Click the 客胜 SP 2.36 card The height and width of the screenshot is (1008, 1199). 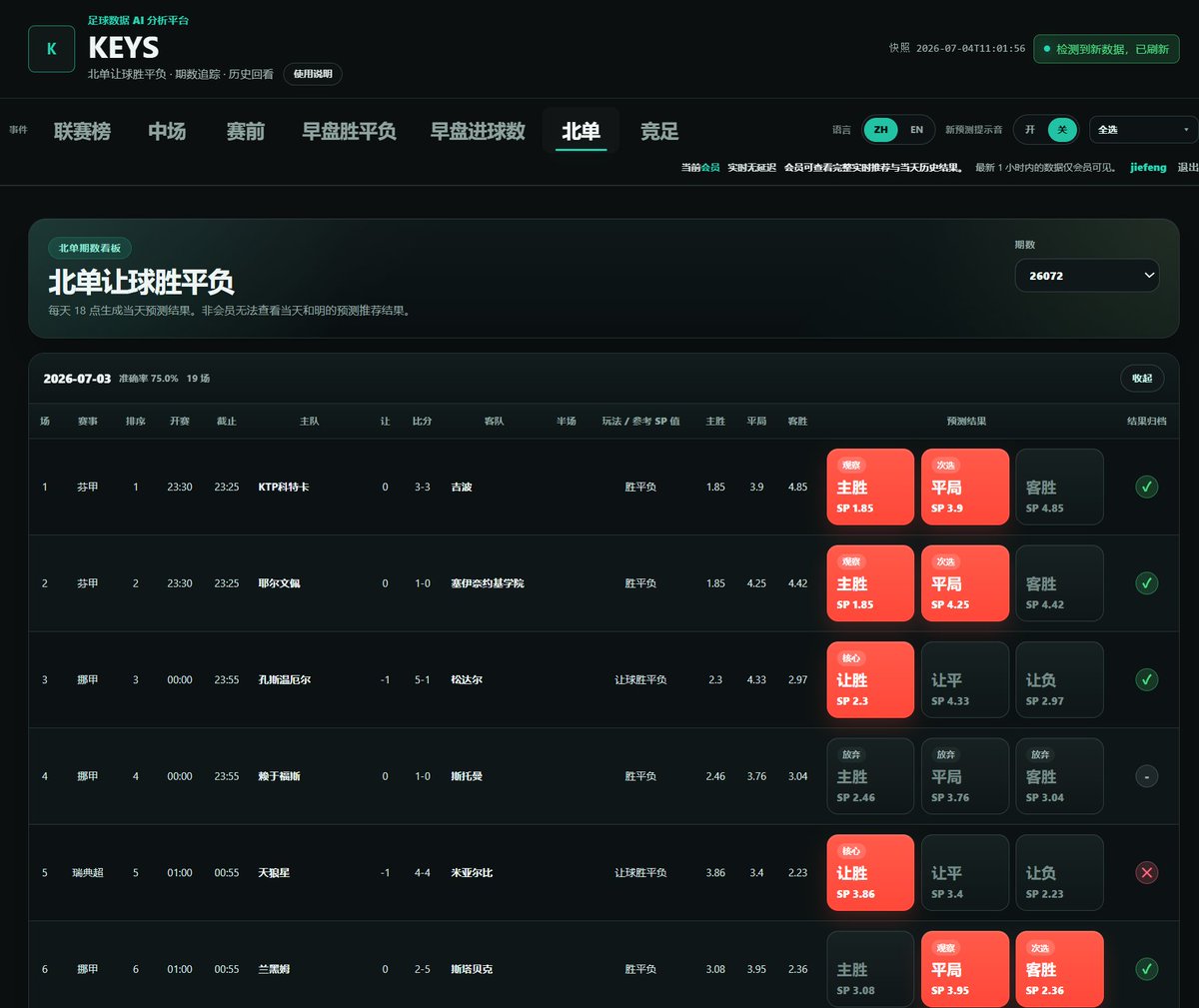pos(1059,969)
